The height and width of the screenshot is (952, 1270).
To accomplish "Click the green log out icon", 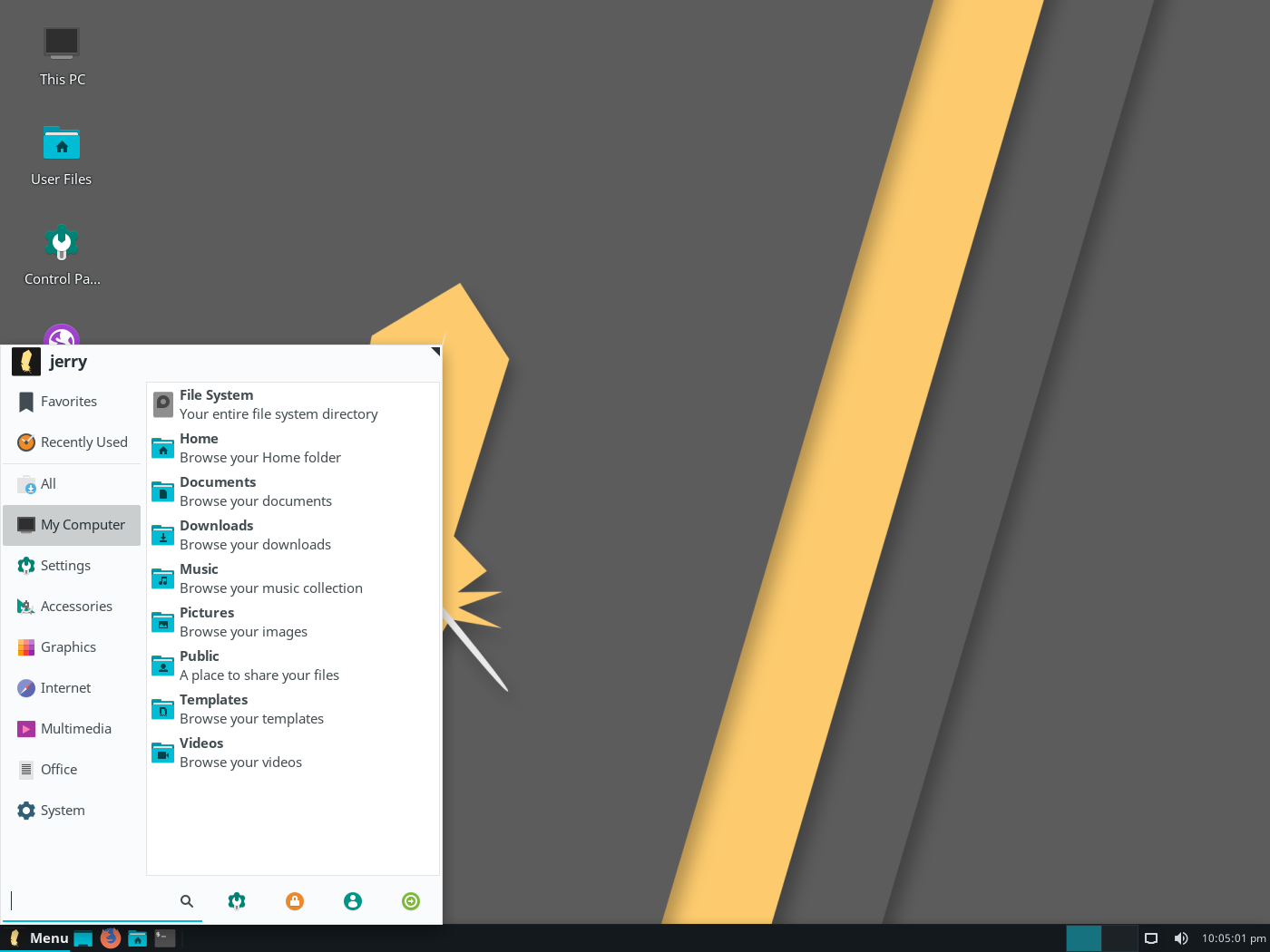I will tap(411, 901).
